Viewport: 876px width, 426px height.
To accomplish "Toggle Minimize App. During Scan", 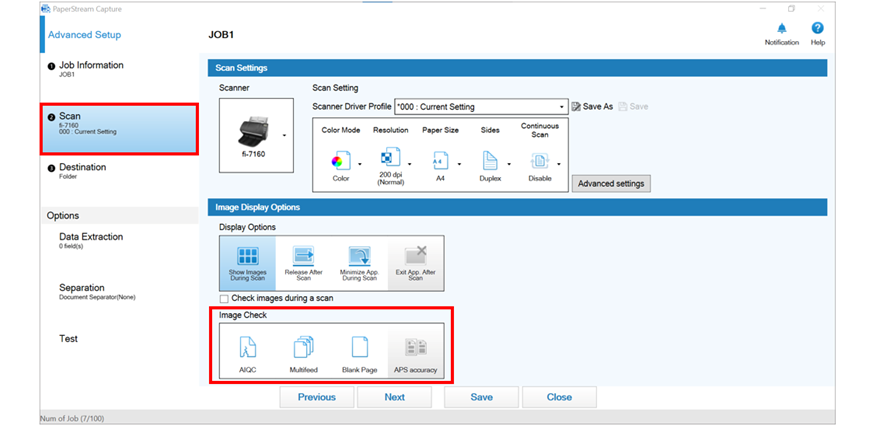I will point(359,263).
